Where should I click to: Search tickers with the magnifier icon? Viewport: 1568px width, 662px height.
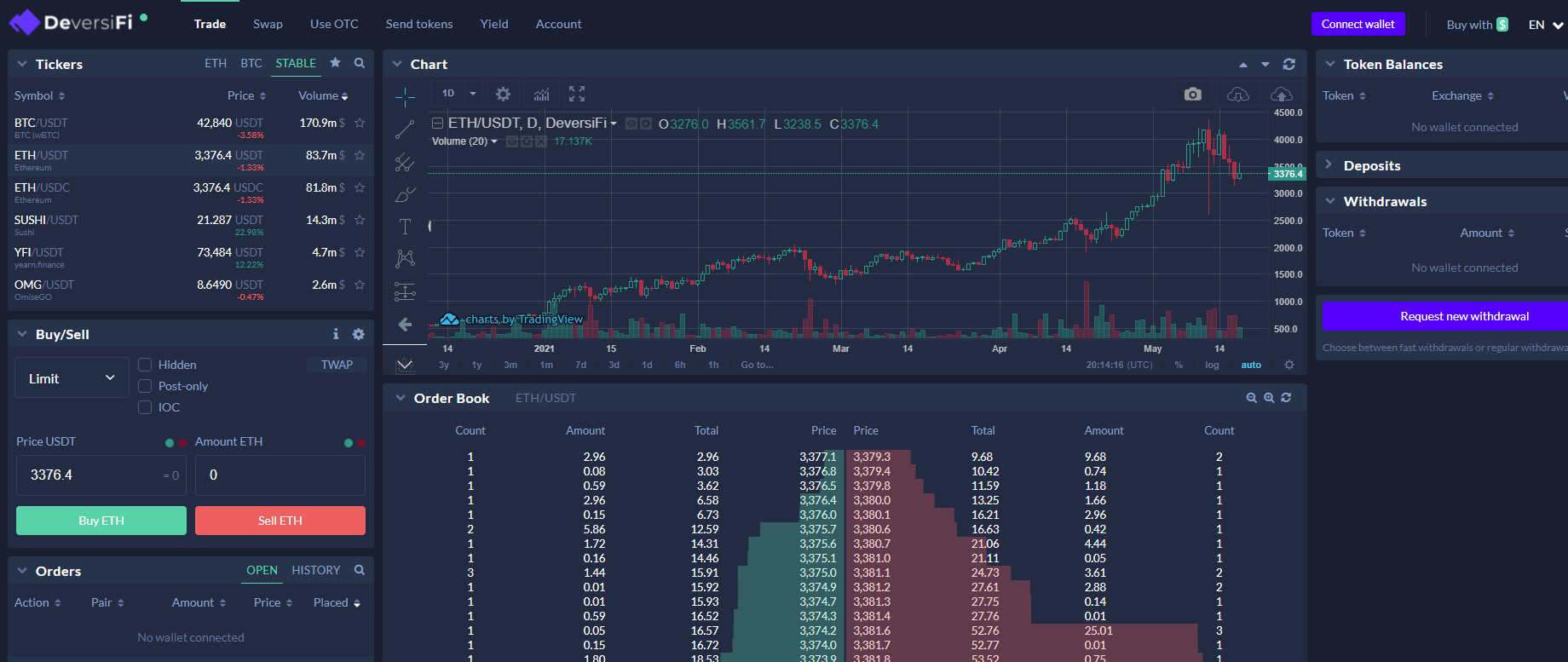click(360, 63)
